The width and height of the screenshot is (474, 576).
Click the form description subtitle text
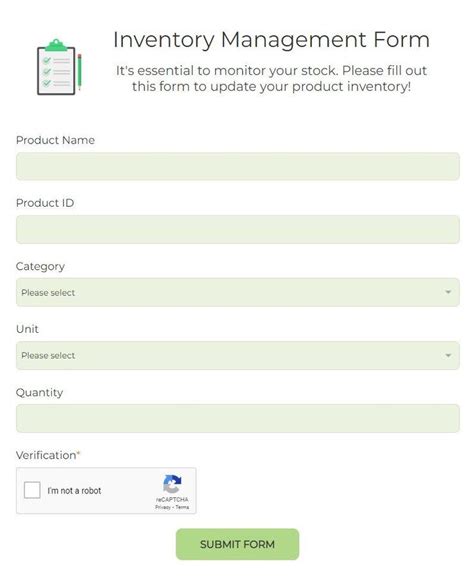271,78
